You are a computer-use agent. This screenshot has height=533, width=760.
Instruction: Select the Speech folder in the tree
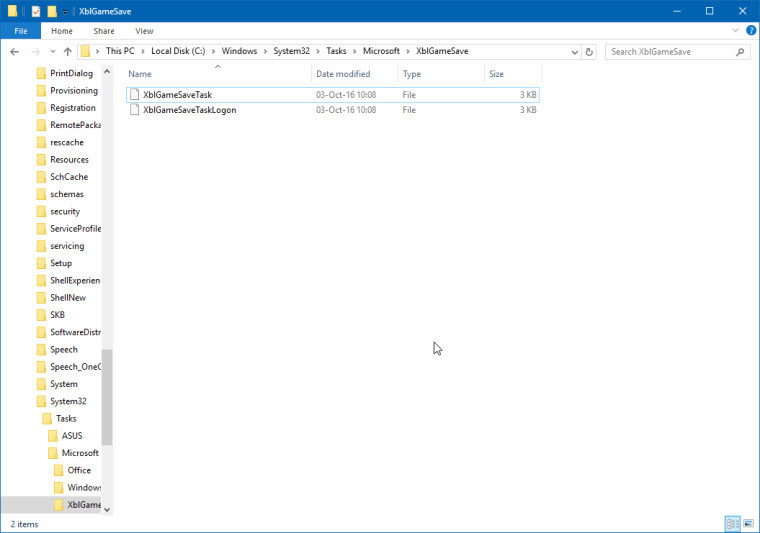coord(63,349)
